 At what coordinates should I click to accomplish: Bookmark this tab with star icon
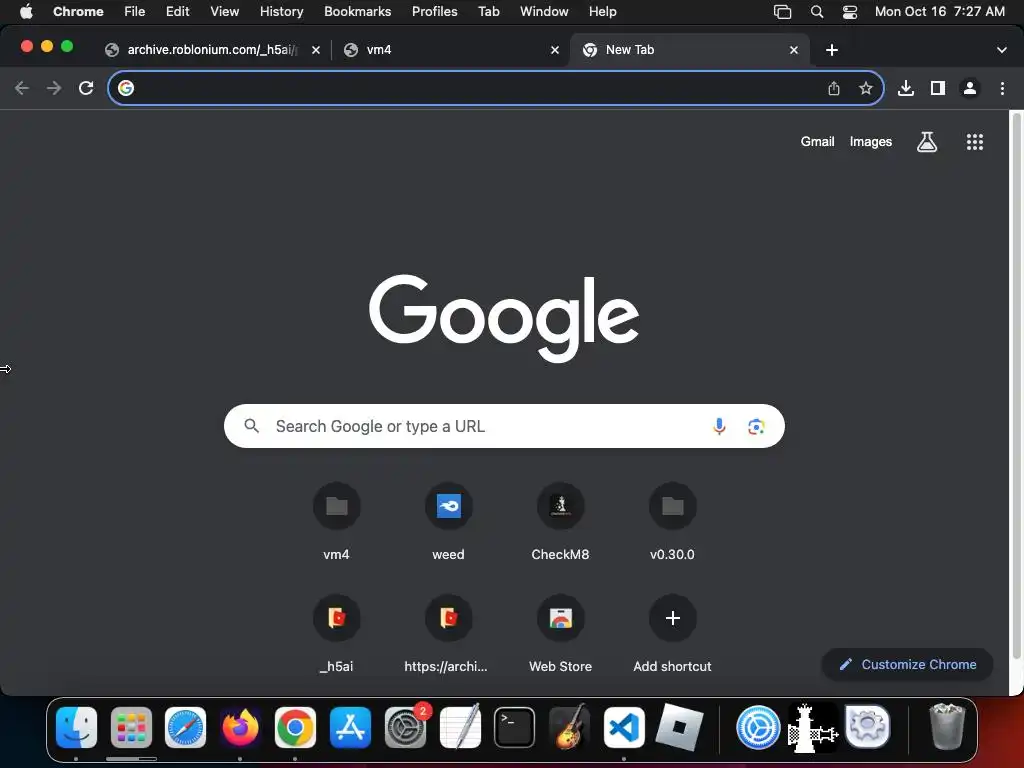click(x=866, y=88)
